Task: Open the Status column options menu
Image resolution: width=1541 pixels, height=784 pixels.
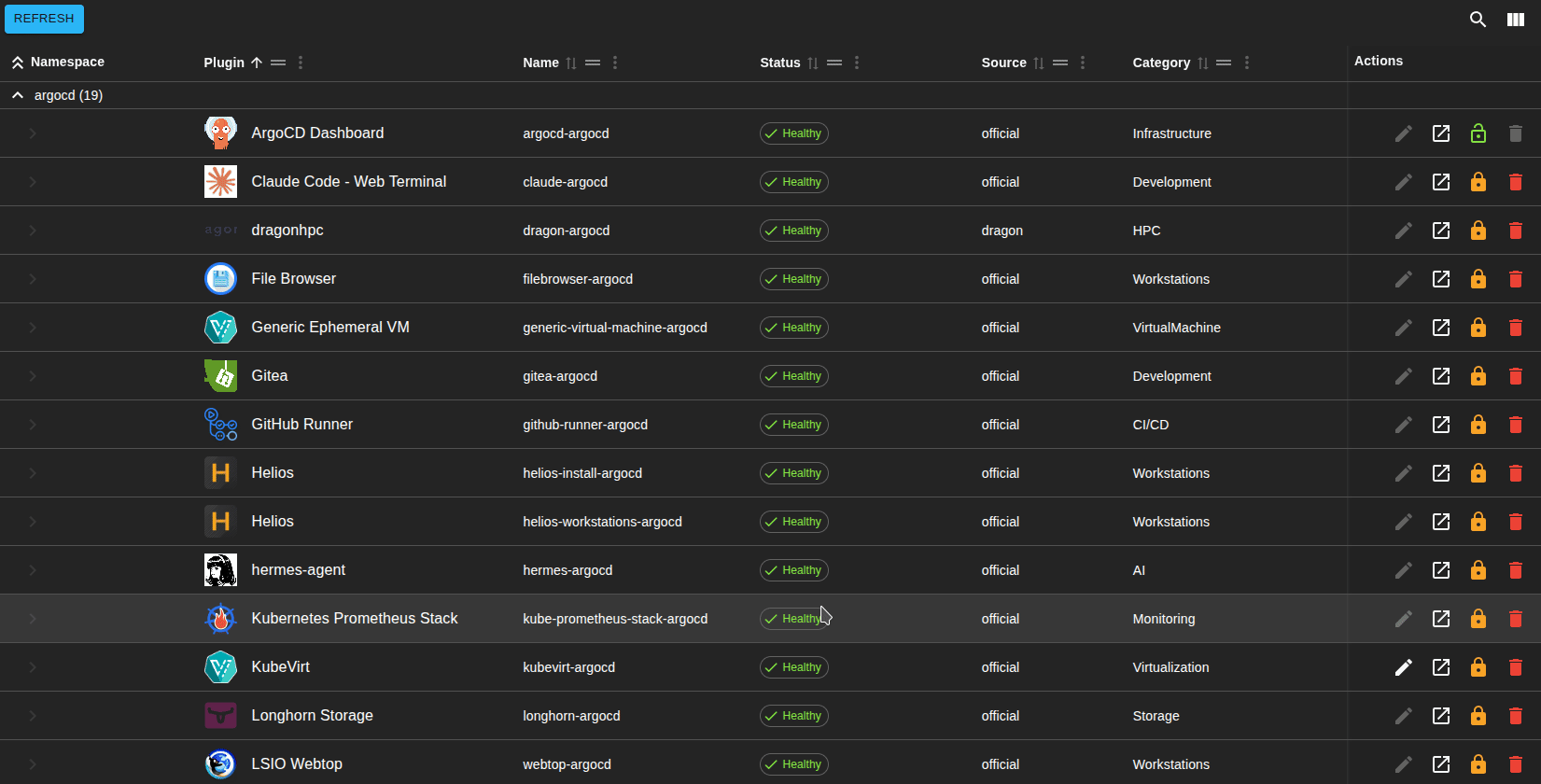Action: click(x=857, y=63)
